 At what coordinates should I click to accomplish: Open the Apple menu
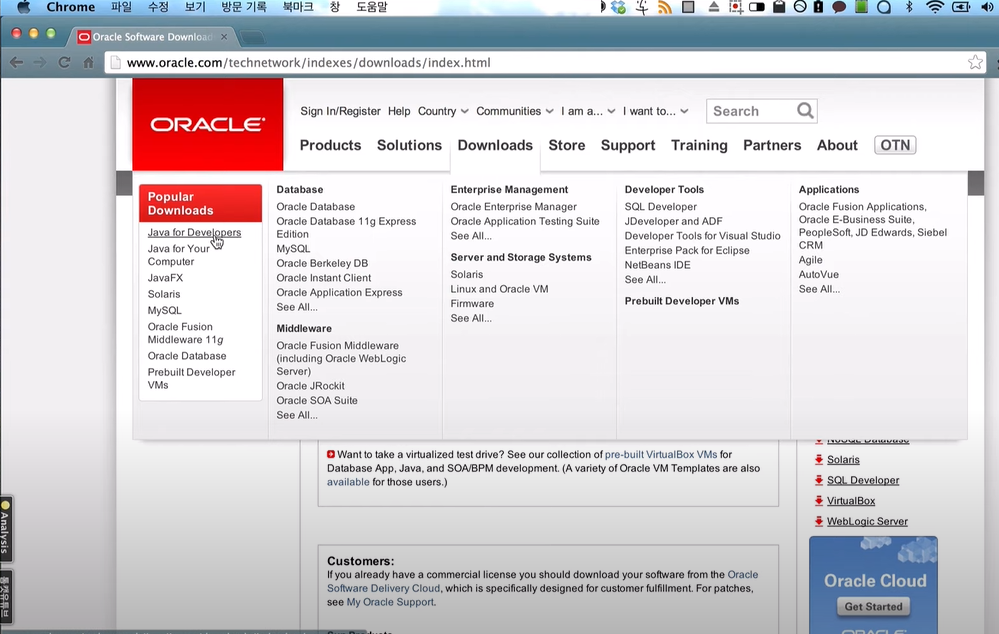click(x=24, y=7)
